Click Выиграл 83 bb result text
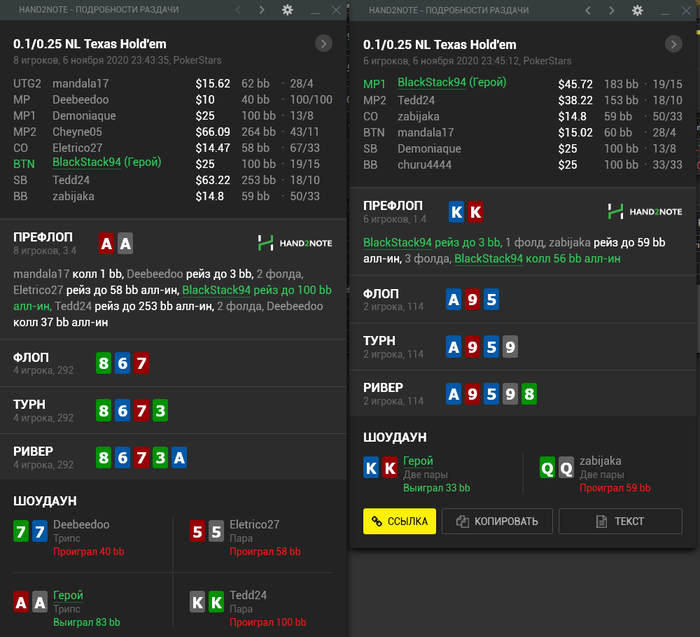 (x=87, y=622)
